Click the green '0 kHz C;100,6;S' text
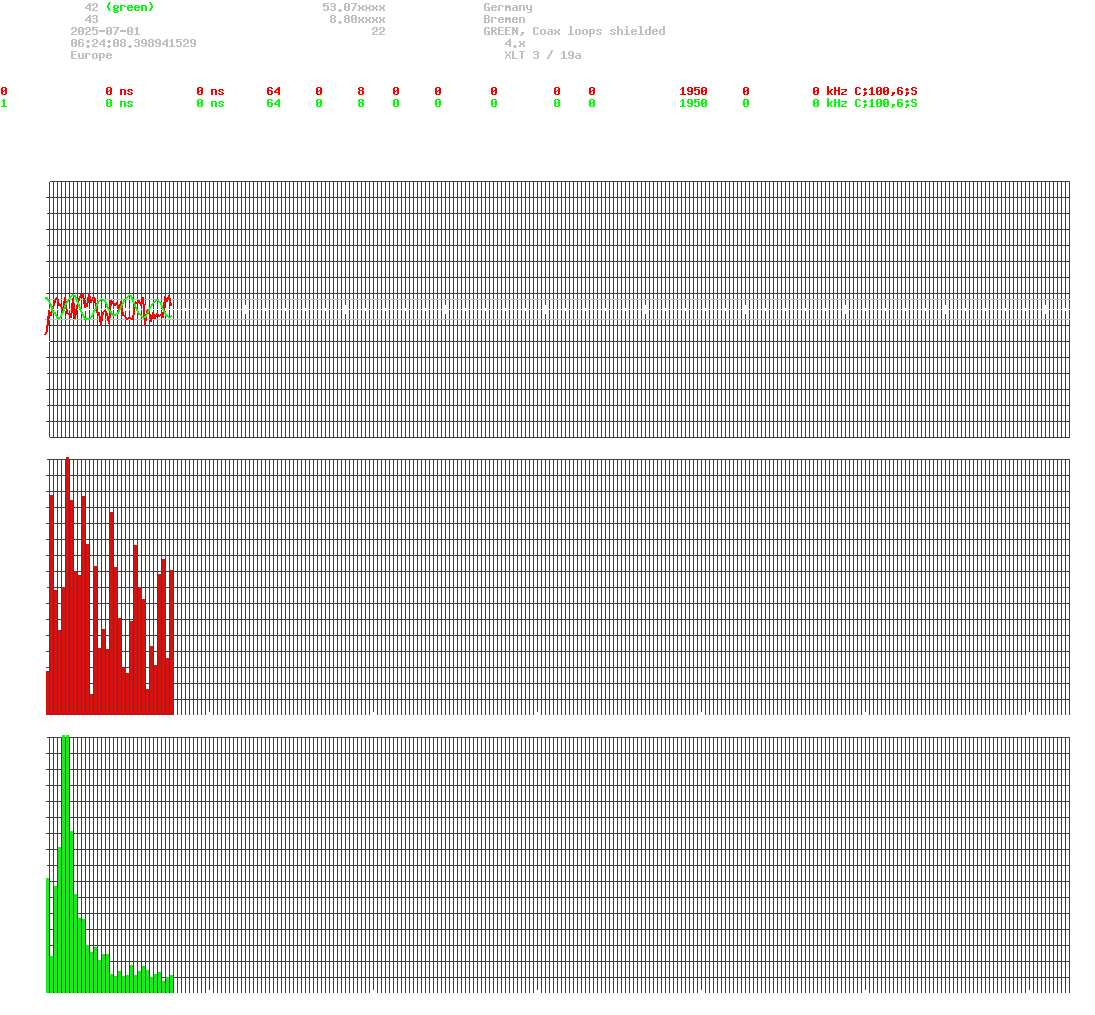 coord(865,103)
